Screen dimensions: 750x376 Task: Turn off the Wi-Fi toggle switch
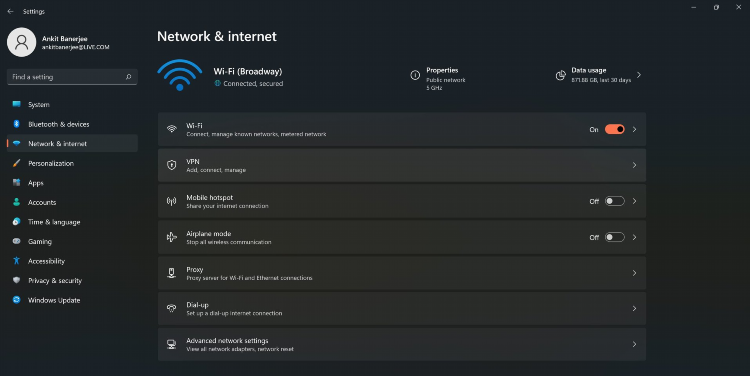pyautogui.click(x=615, y=129)
